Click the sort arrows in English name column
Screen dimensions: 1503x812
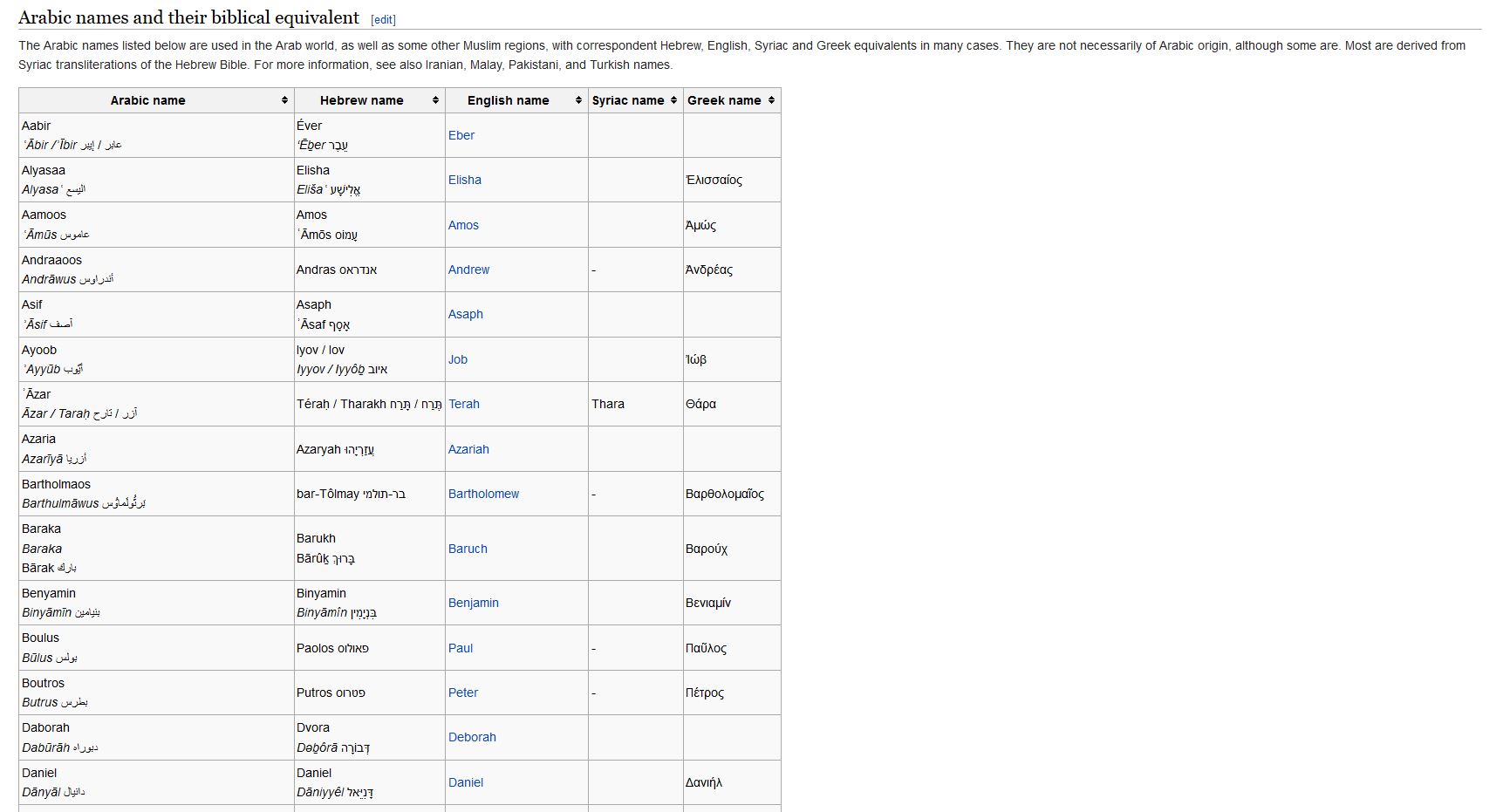578,100
